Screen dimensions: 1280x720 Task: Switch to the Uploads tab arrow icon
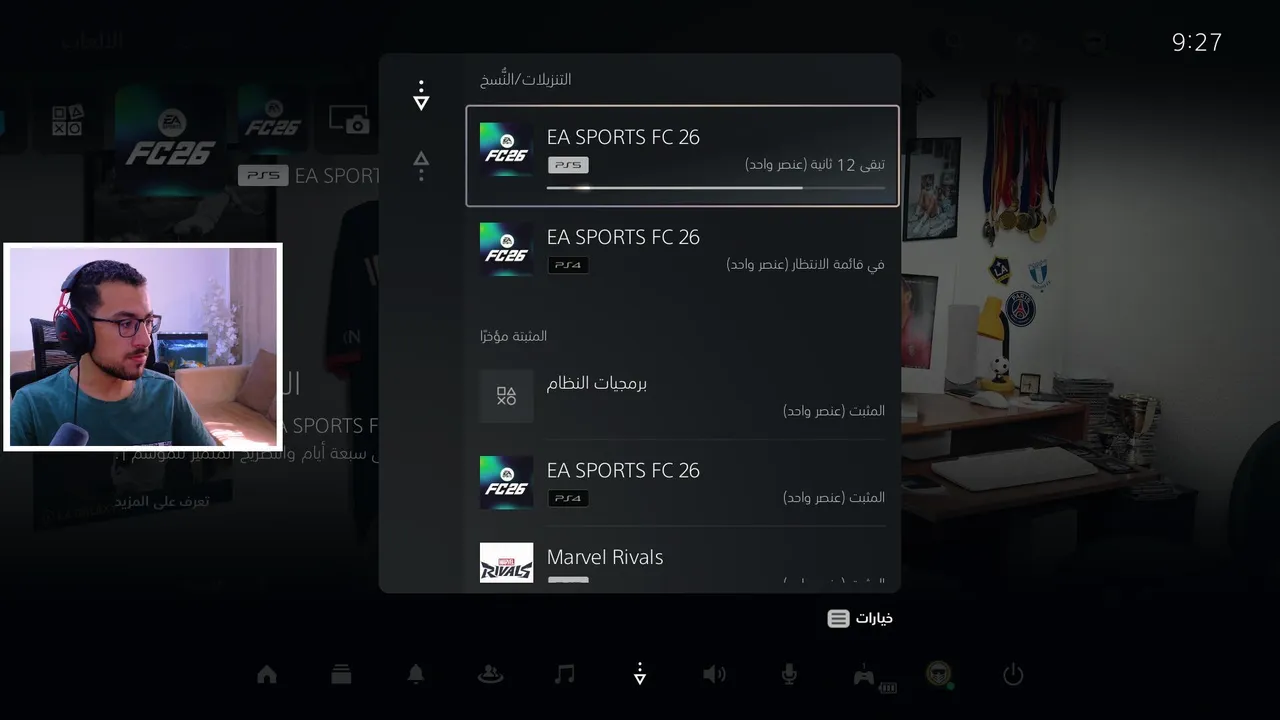[x=421, y=166]
